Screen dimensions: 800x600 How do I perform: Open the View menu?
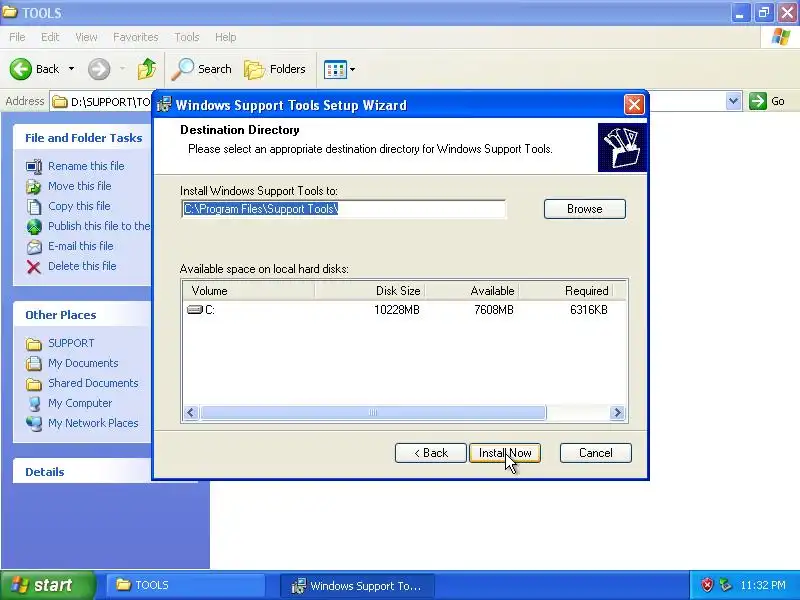(x=86, y=37)
